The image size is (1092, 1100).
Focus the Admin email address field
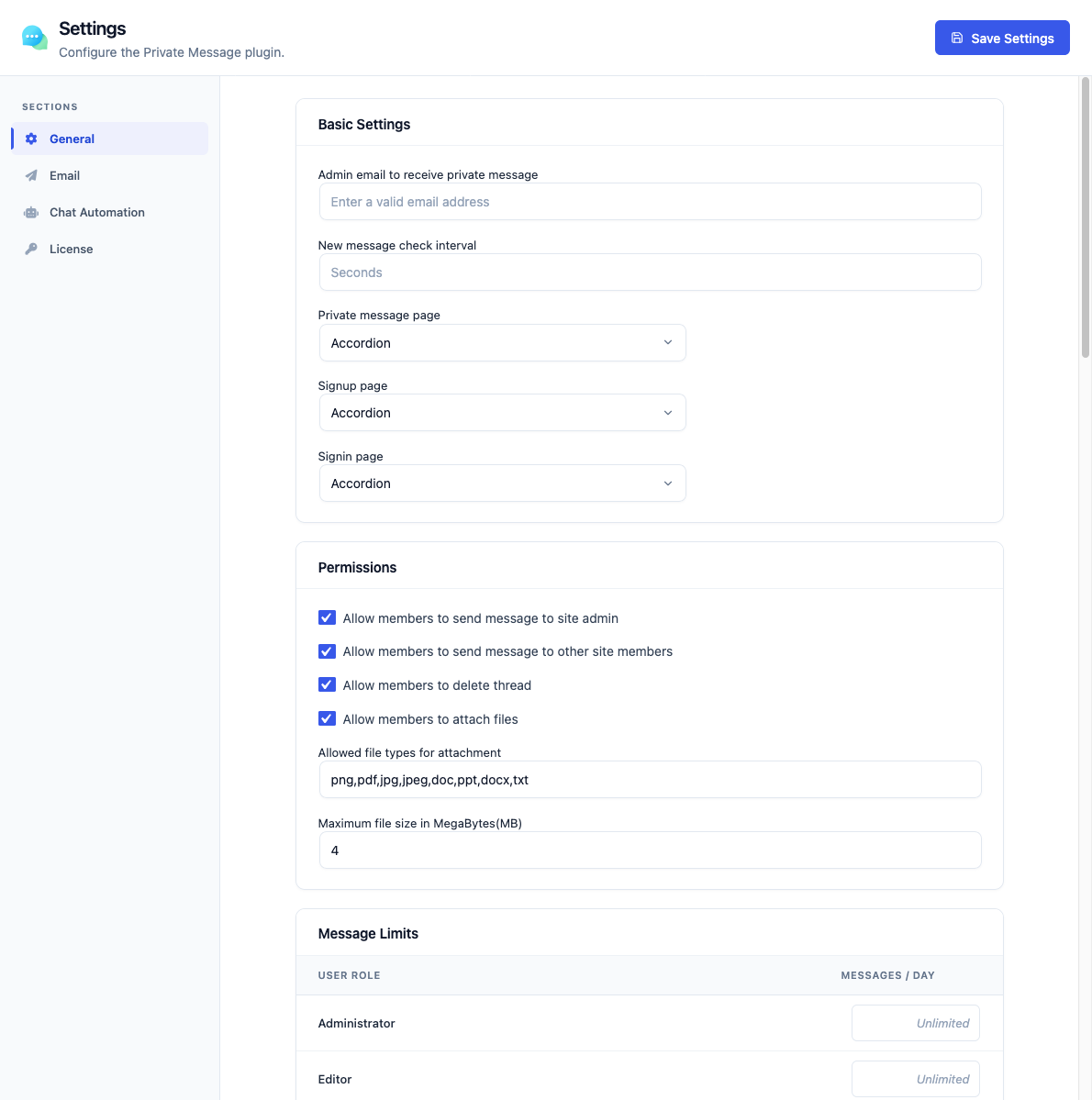(x=650, y=202)
